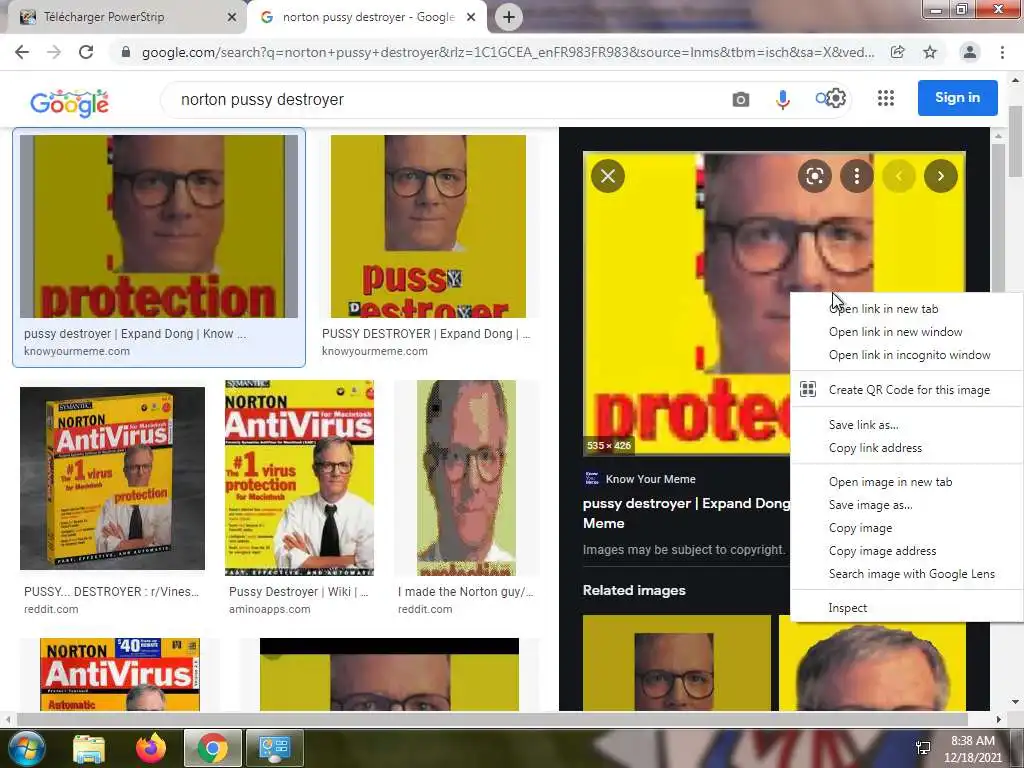Select Create QR Code for this image
Image resolution: width=1024 pixels, height=768 pixels.
[x=909, y=390]
